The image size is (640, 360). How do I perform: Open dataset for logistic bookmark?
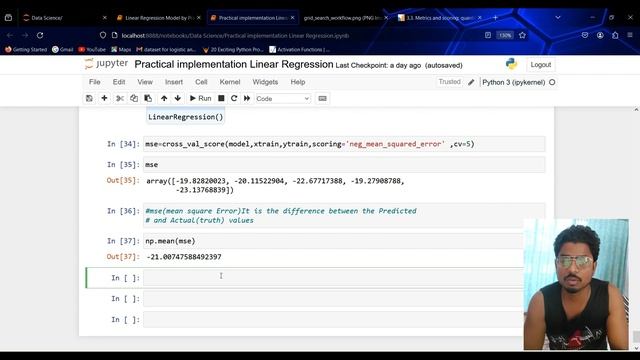pyautogui.click(x=166, y=49)
